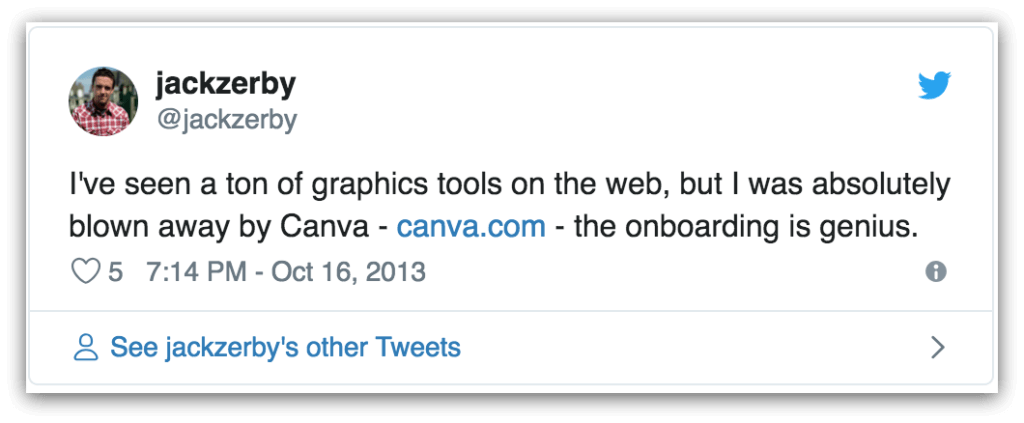Click See jackzerby's other Tweets
1024x423 pixels.
(x=285, y=348)
